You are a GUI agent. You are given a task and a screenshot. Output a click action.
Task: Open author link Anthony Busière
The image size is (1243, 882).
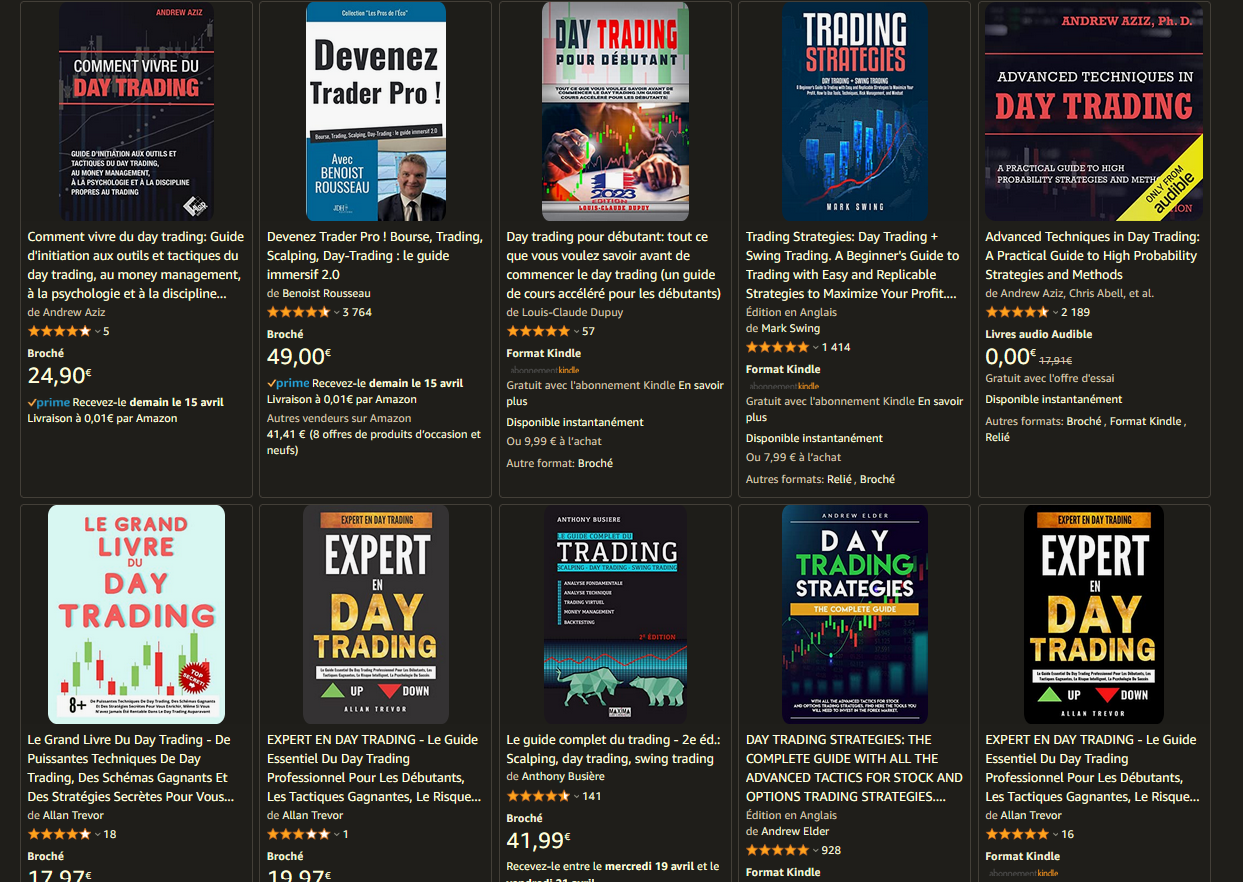point(562,777)
